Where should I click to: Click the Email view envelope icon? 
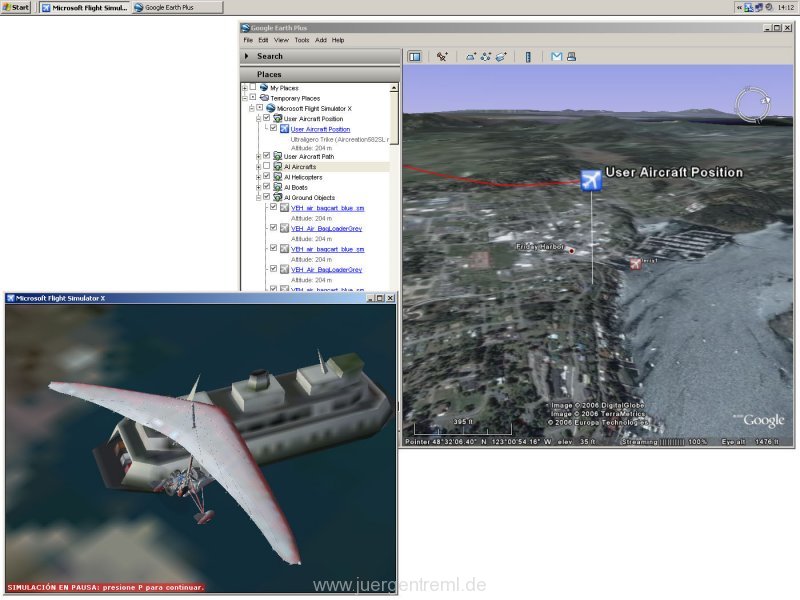[x=557, y=57]
